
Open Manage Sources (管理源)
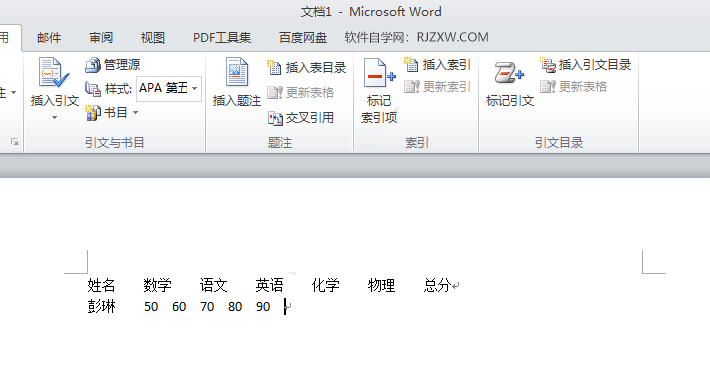point(113,65)
